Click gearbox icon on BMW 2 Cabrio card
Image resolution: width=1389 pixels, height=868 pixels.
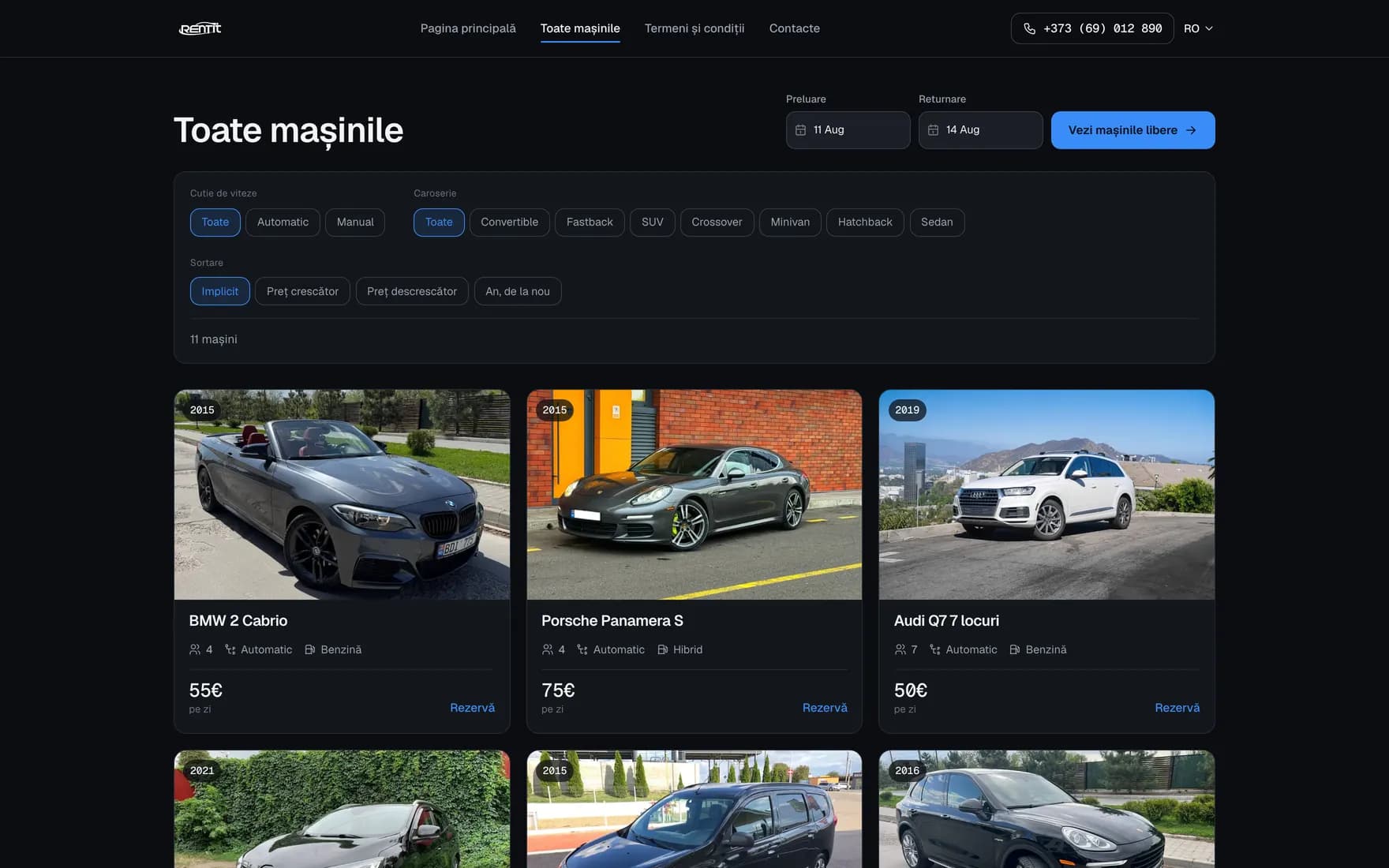tap(230, 649)
